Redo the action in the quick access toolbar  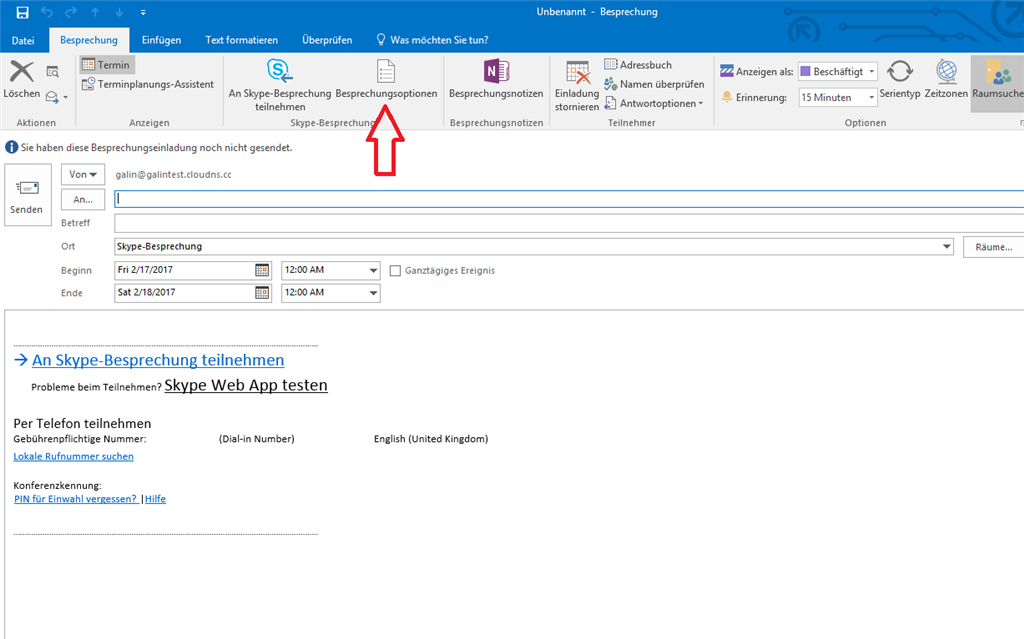coord(71,12)
